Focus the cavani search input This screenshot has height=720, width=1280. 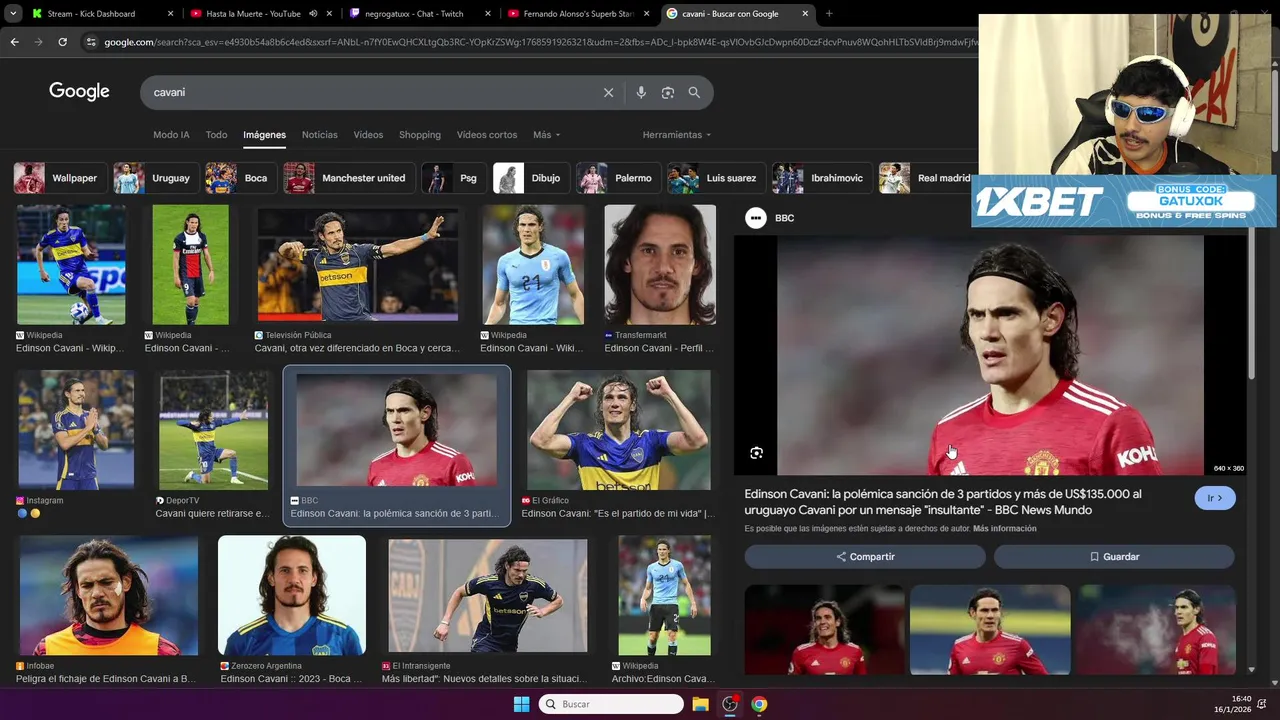pyautogui.click(x=370, y=92)
